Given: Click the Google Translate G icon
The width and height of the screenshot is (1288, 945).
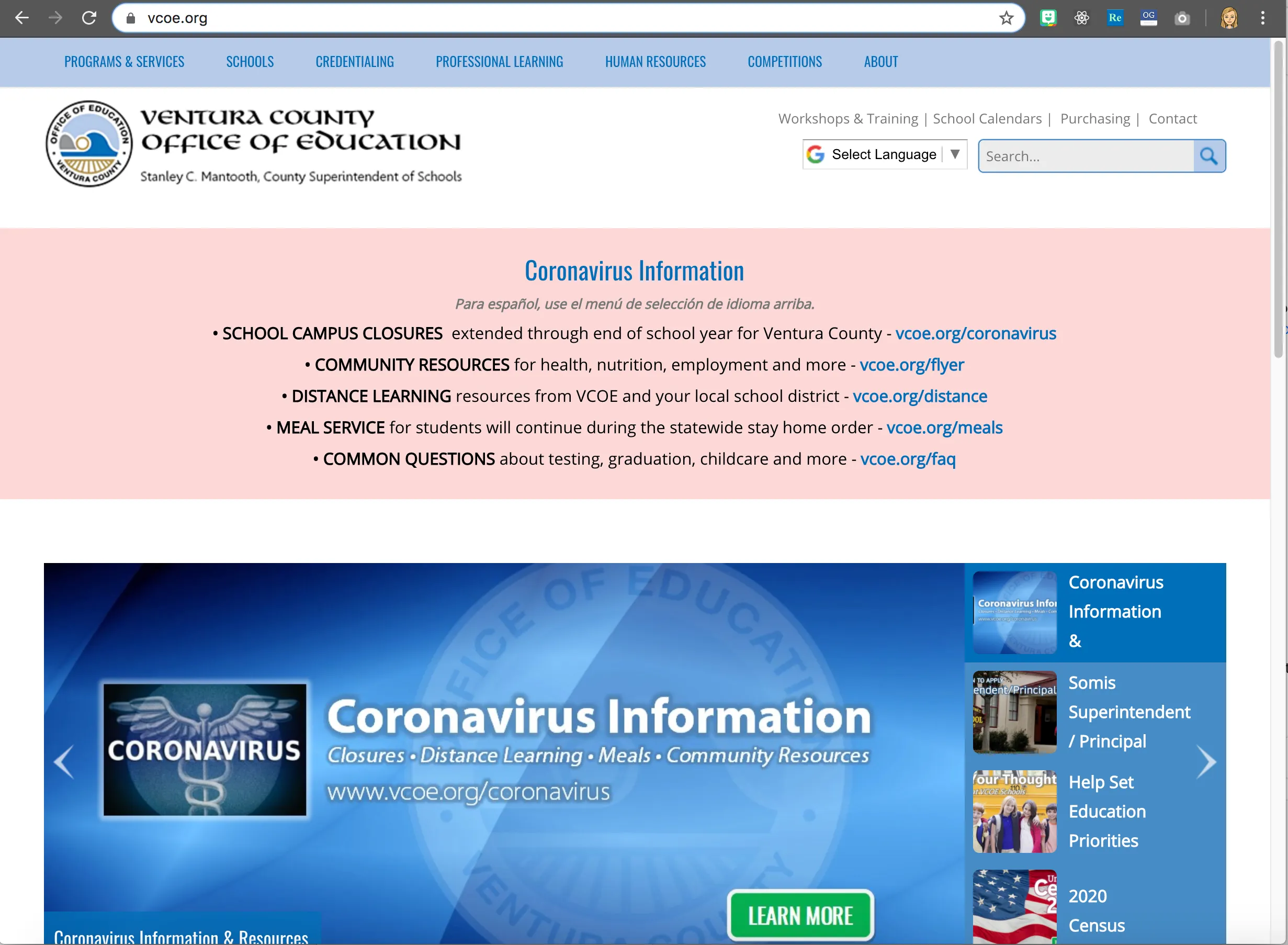Looking at the screenshot, I should (x=815, y=154).
